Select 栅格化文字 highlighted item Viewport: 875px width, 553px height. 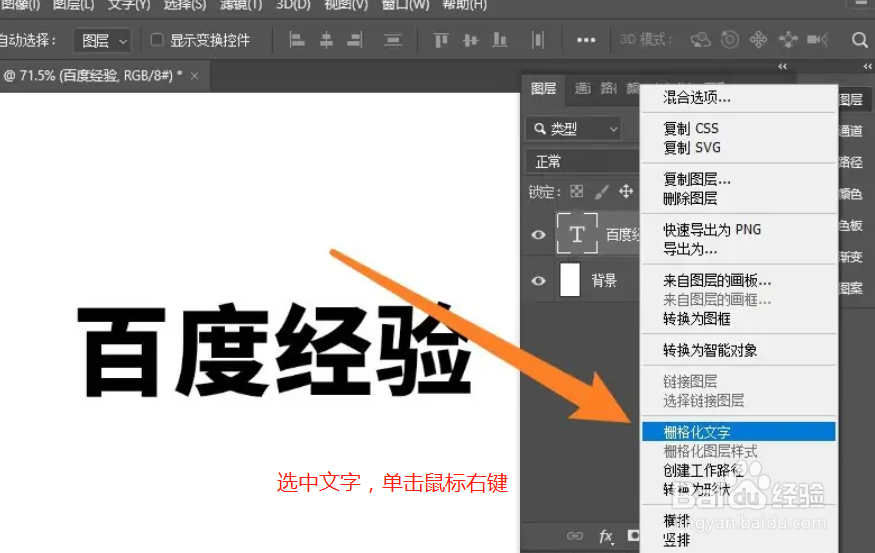[739, 432]
